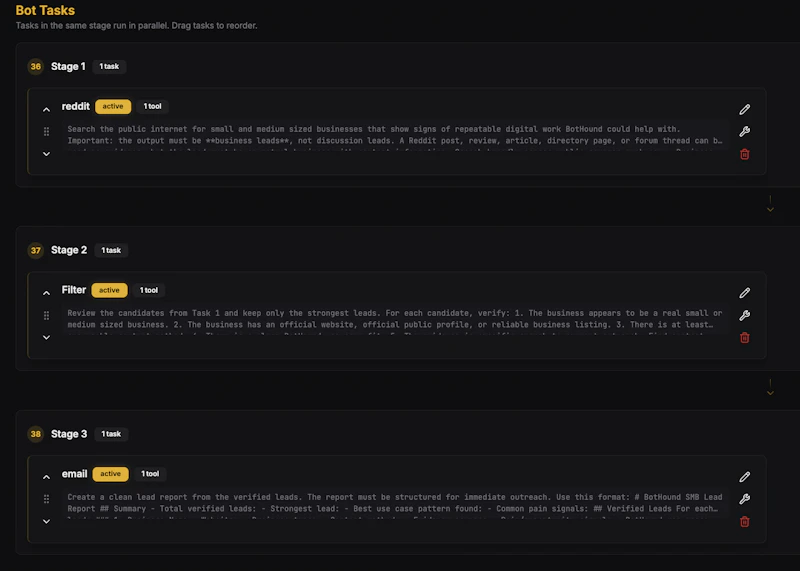The height and width of the screenshot is (571, 800).
Task: Move email task up with chevron
Action: click(46, 477)
